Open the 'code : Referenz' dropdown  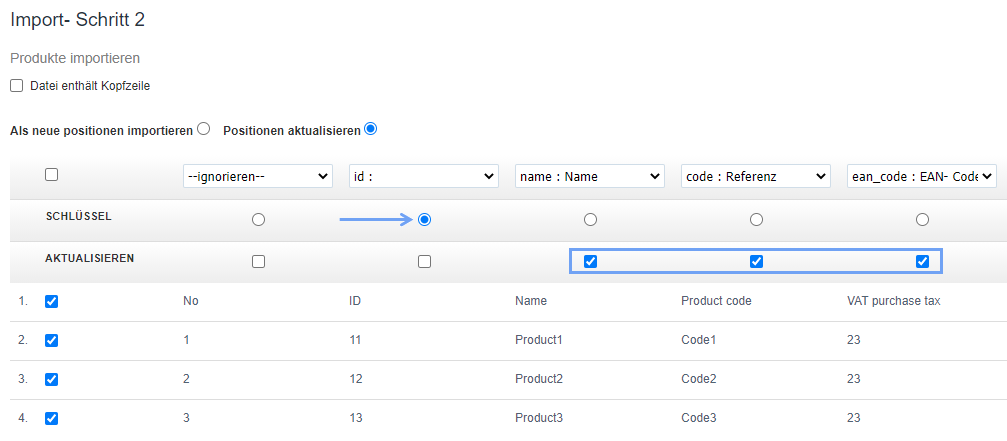(756, 176)
